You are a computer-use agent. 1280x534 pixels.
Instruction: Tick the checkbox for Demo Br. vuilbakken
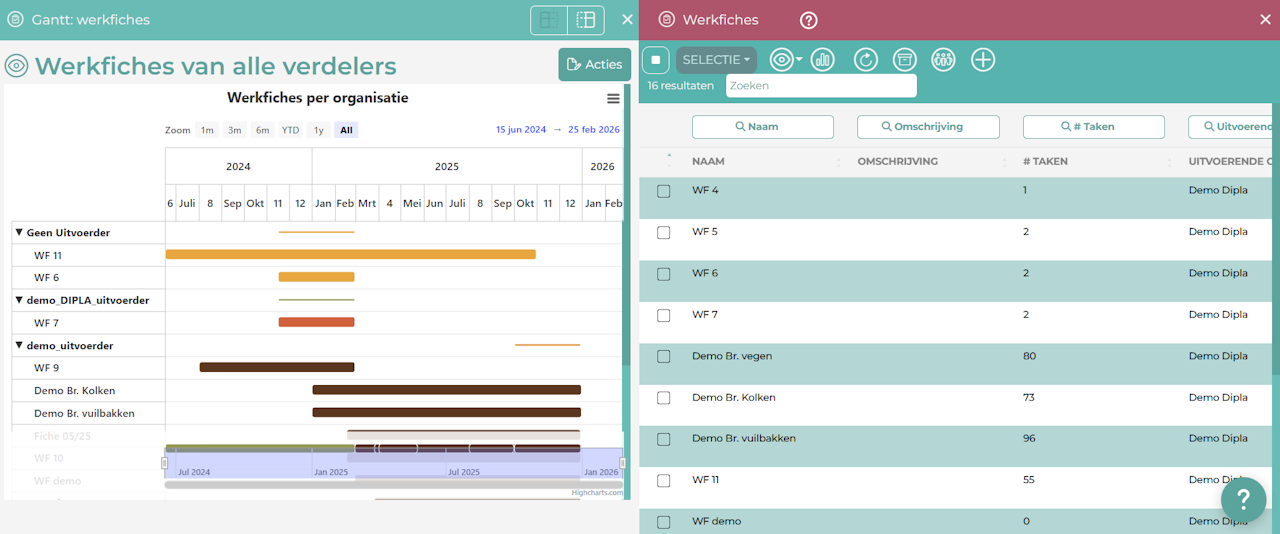(x=664, y=439)
